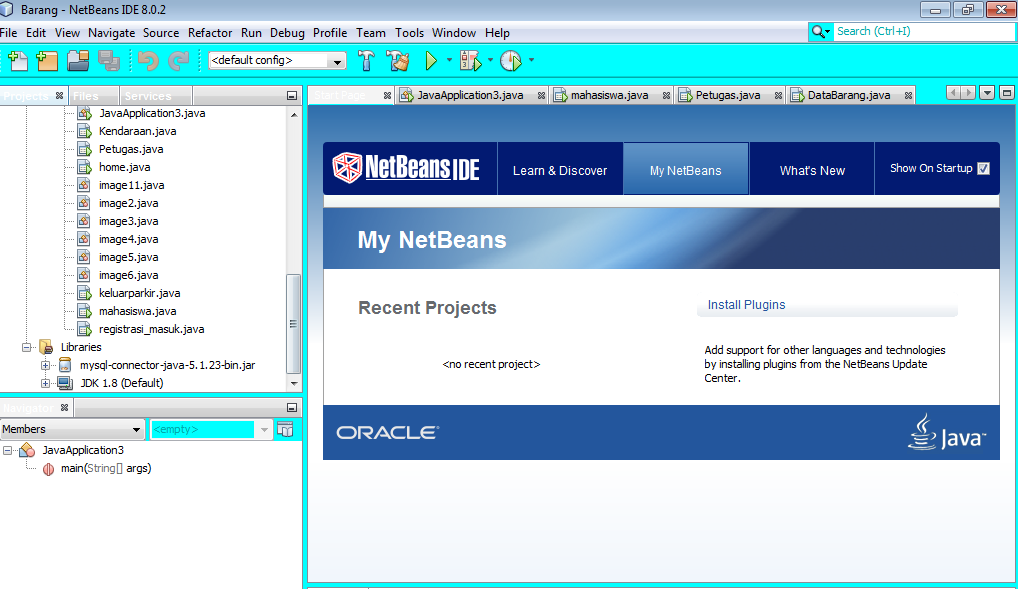The width and height of the screenshot is (1018, 589).
Task: Open the default config dropdown
Action: [x=335, y=61]
